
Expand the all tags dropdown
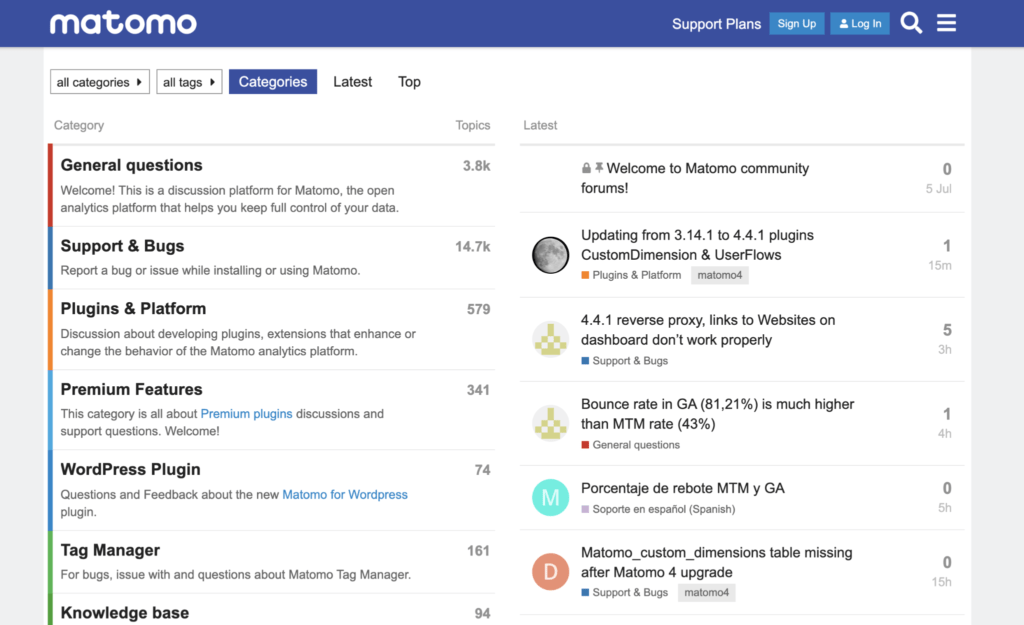coord(188,81)
